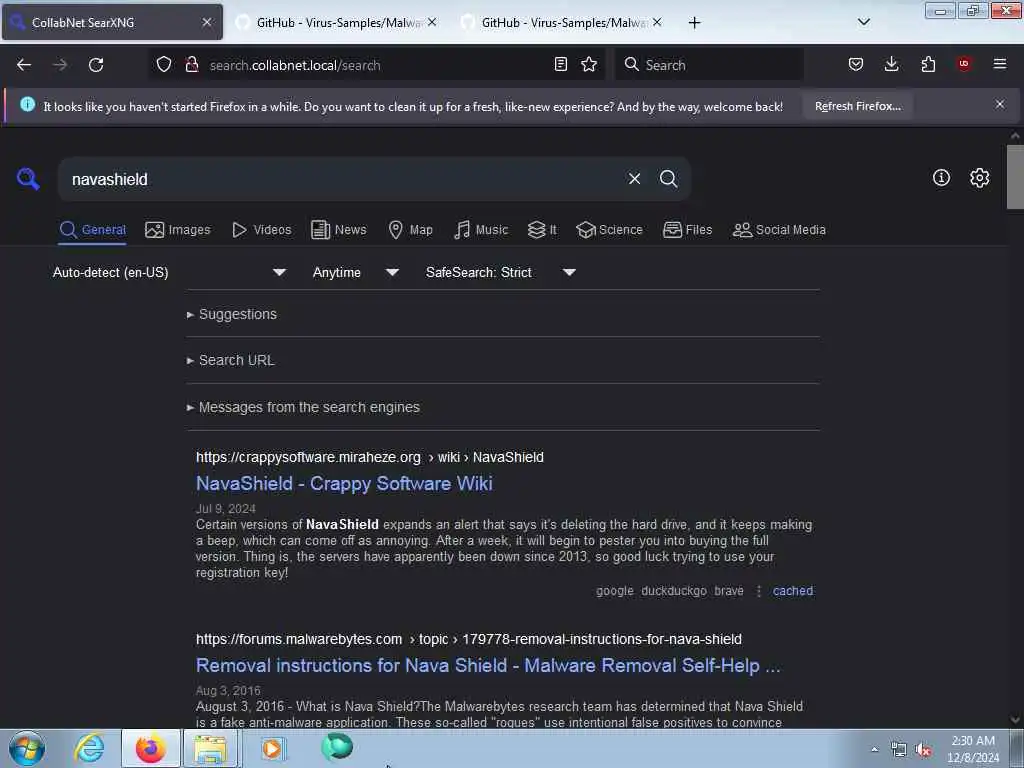The width and height of the screenshot is (1024, 768).
Task: Switch to the Files category
Action: pos(687,230)
